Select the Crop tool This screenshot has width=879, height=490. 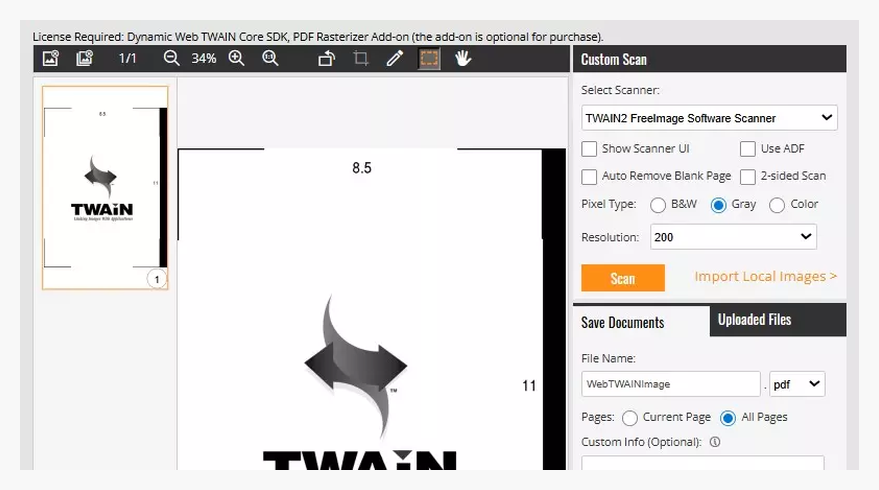click(361, 58)
